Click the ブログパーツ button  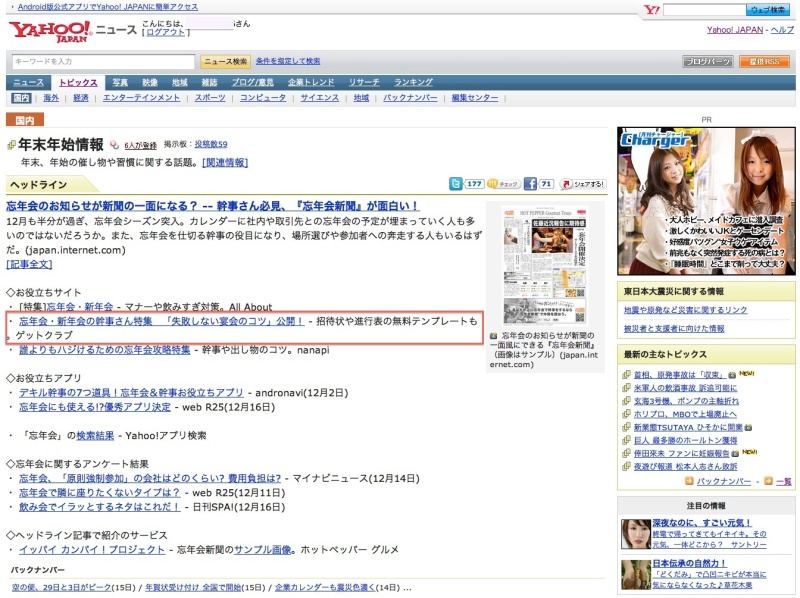point(709,62)
